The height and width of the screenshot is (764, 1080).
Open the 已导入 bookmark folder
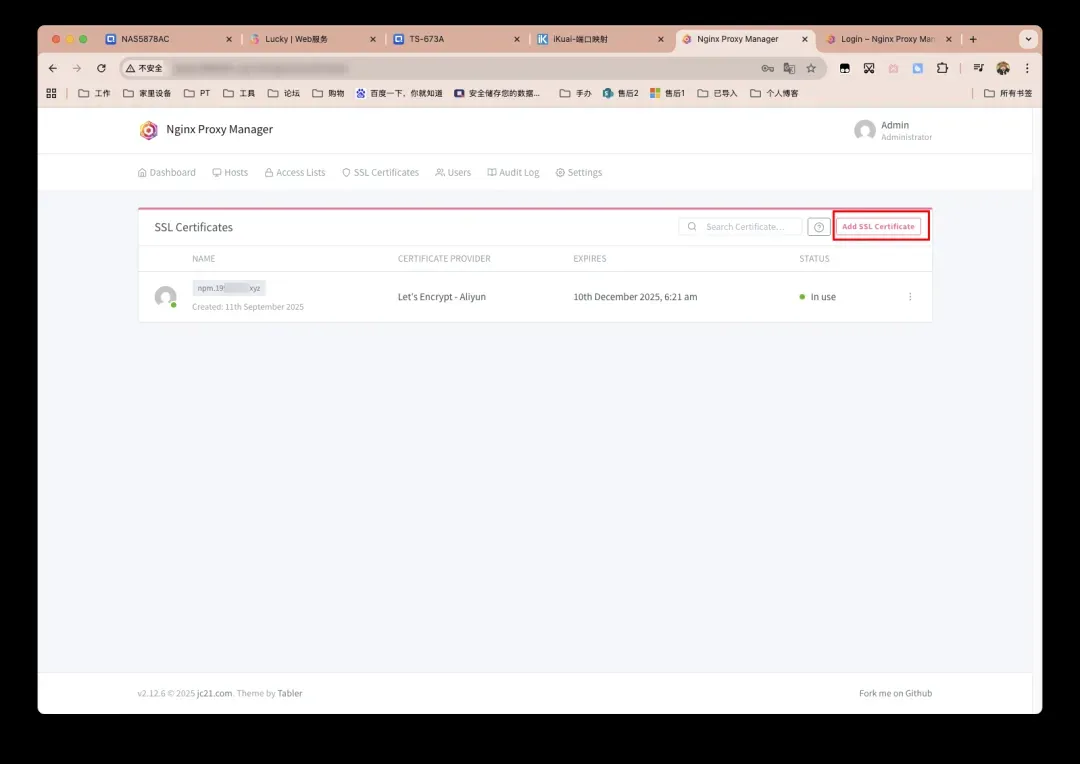pos(717,93)
